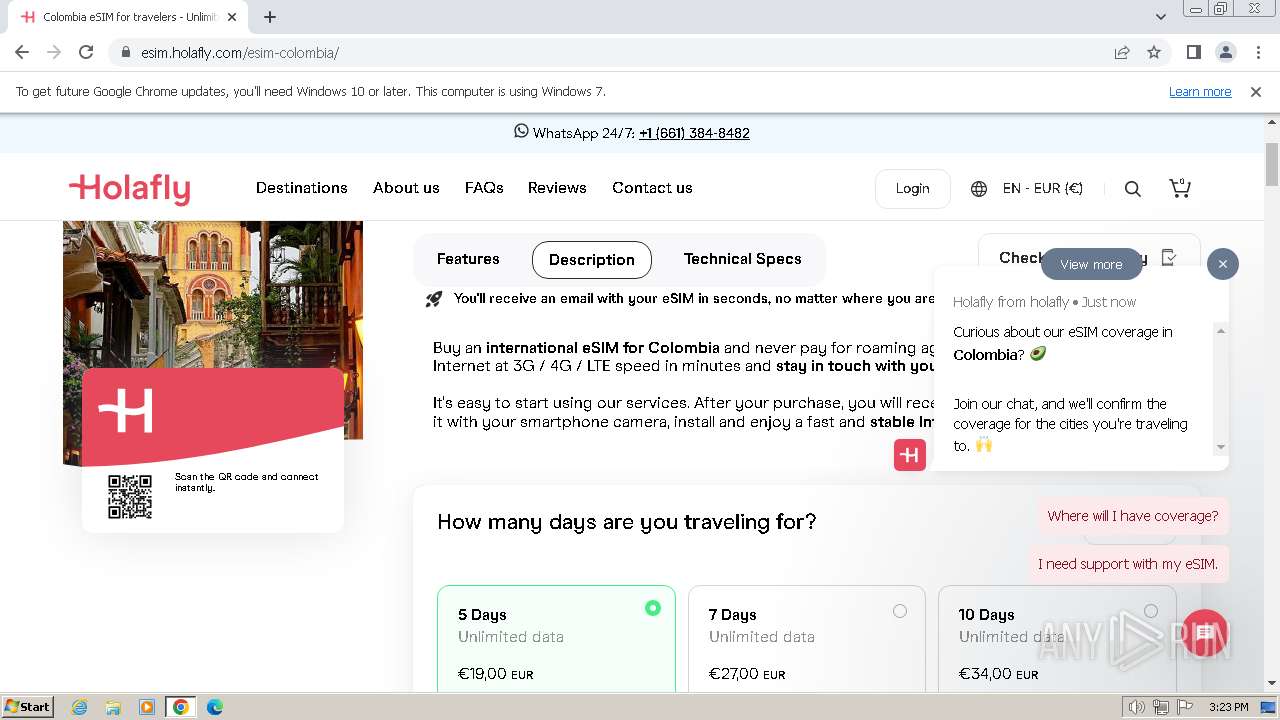Dismiss the Chrome update notification bar
This screenshot has width=1280, height=720.
[1256, 91]
